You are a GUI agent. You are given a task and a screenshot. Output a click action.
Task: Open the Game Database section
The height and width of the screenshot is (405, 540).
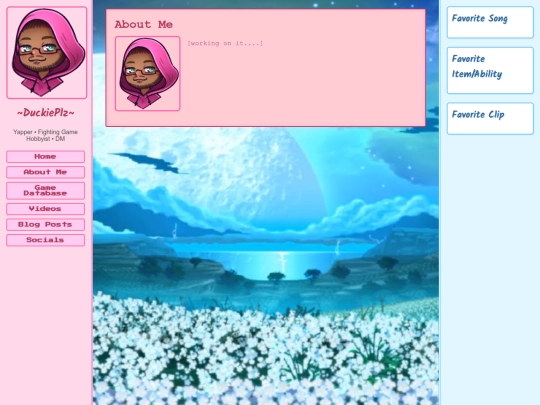45,190
